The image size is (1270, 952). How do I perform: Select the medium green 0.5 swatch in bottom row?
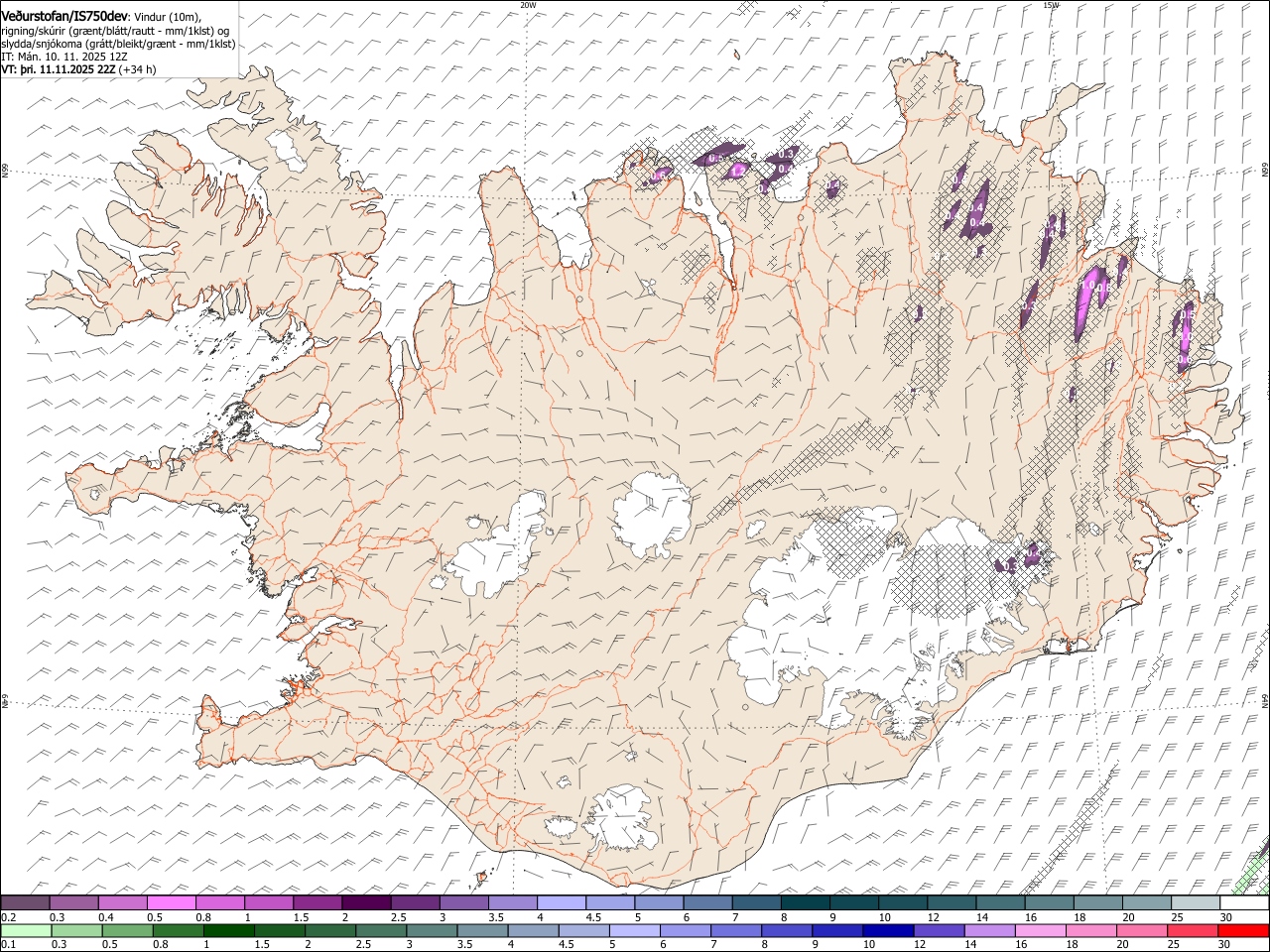127,930
